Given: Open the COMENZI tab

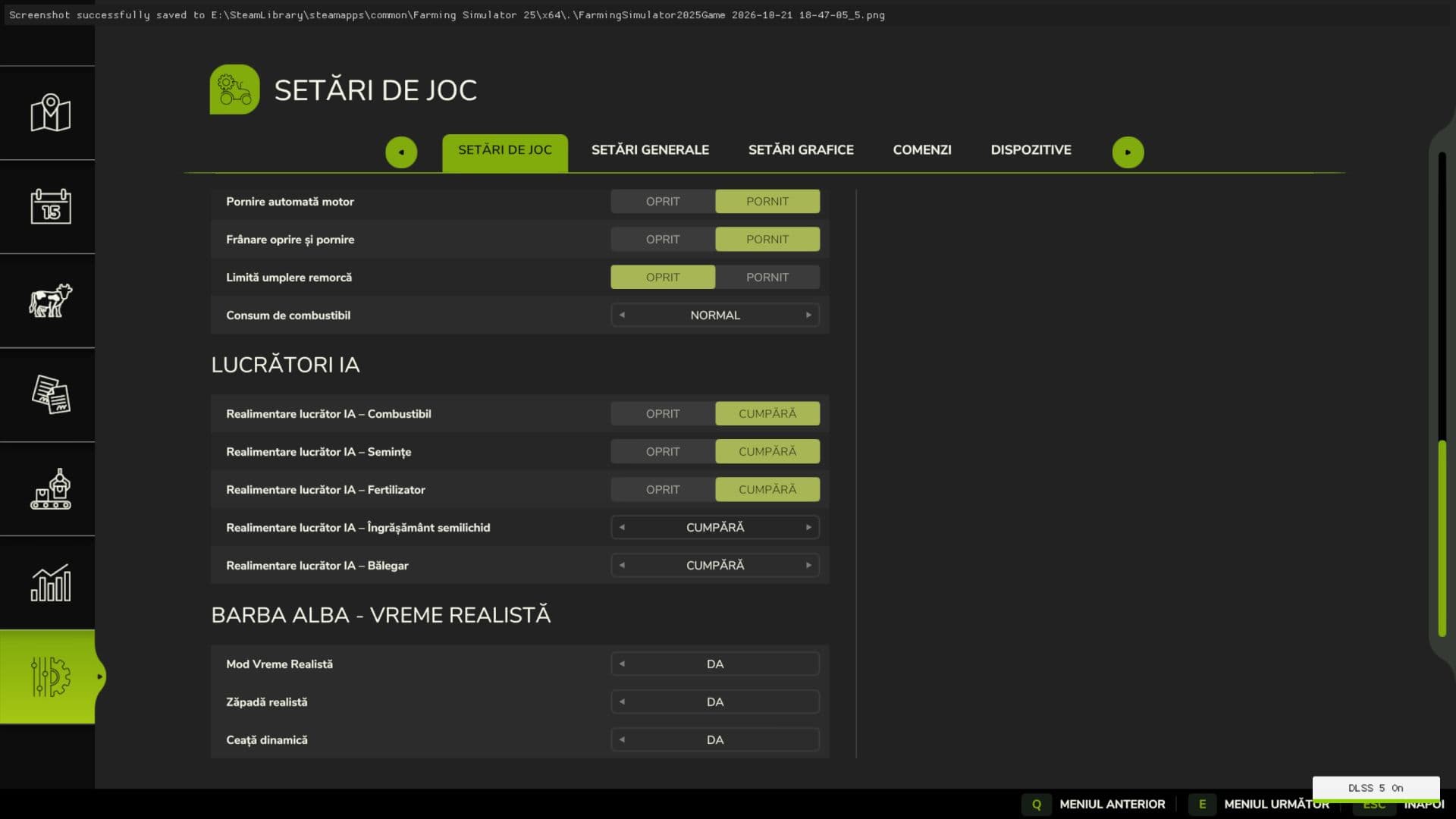Looking at the screenshot, I should click(x=921, y=150).
